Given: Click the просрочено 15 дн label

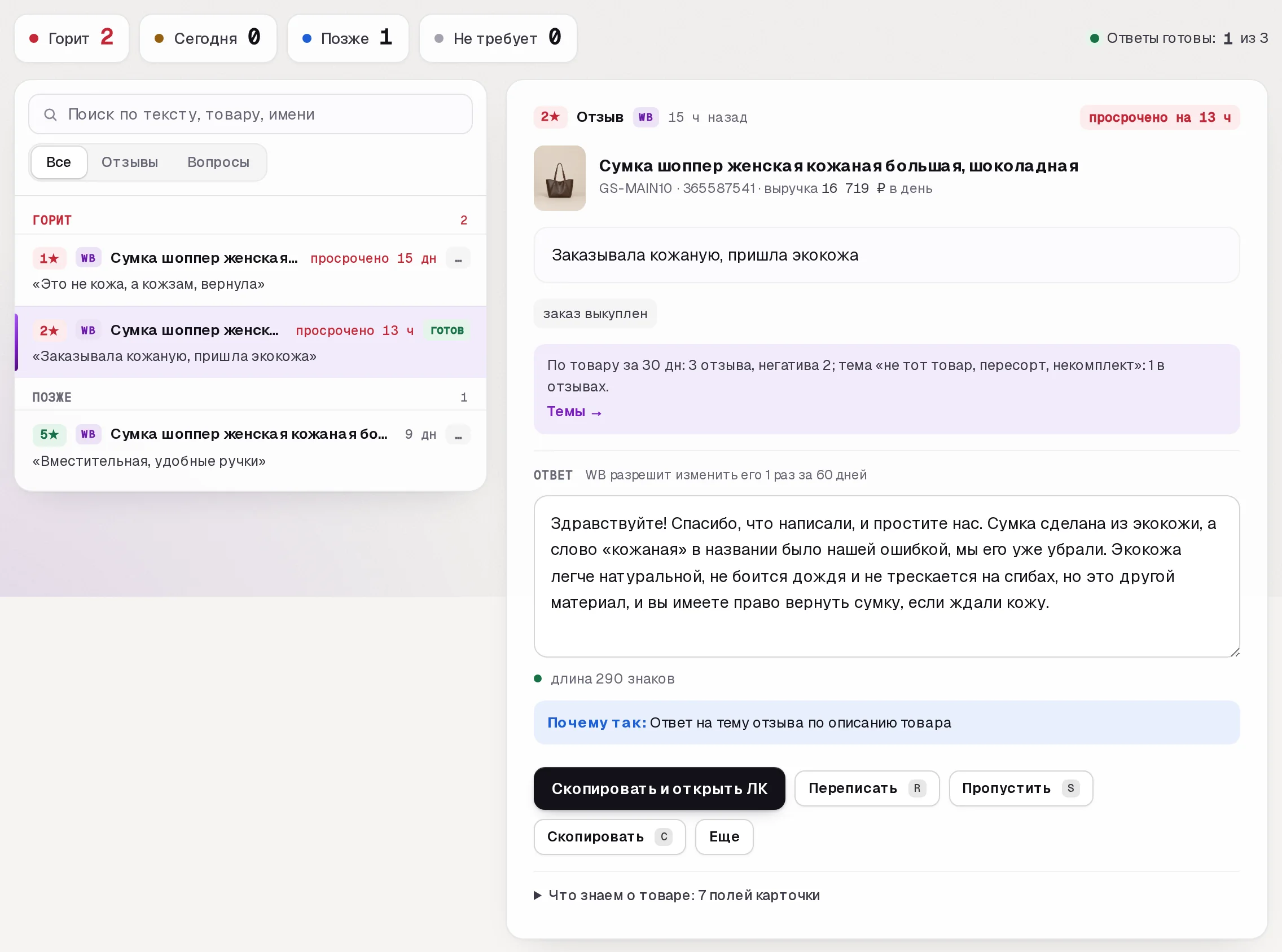Looking at the screenshot, I should [x=373, y=258].
